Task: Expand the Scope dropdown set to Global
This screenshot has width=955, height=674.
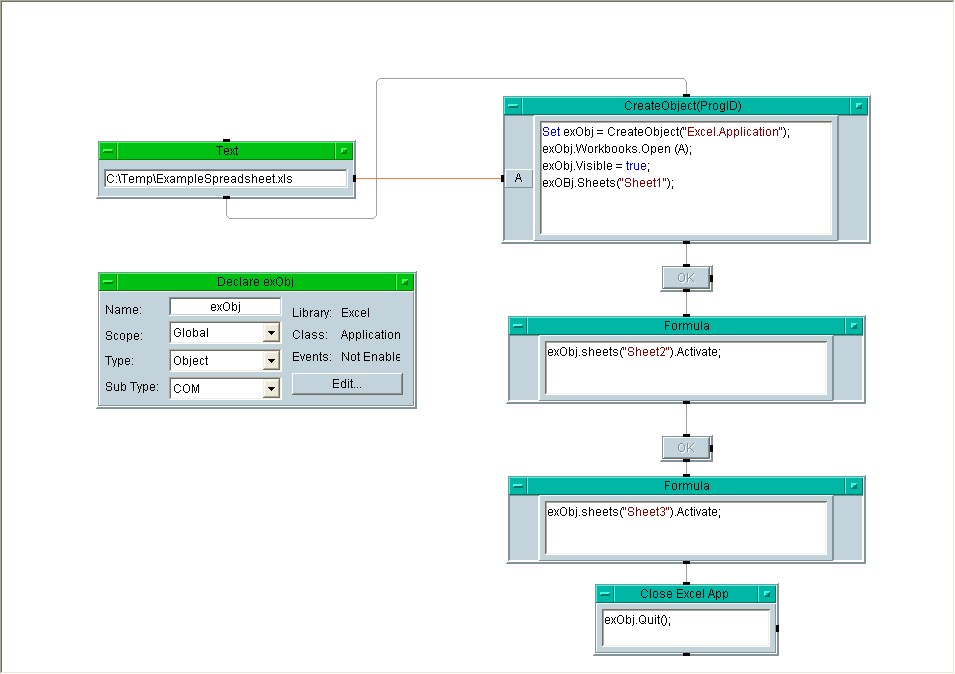Action: pos(271,334)
